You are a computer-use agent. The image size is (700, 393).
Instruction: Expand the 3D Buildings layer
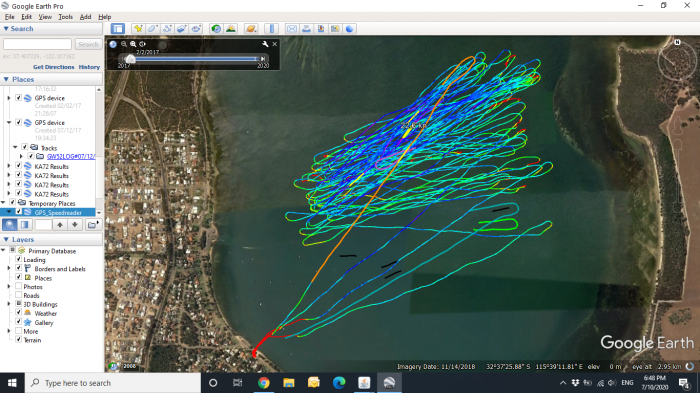click(x=9, y=304)
